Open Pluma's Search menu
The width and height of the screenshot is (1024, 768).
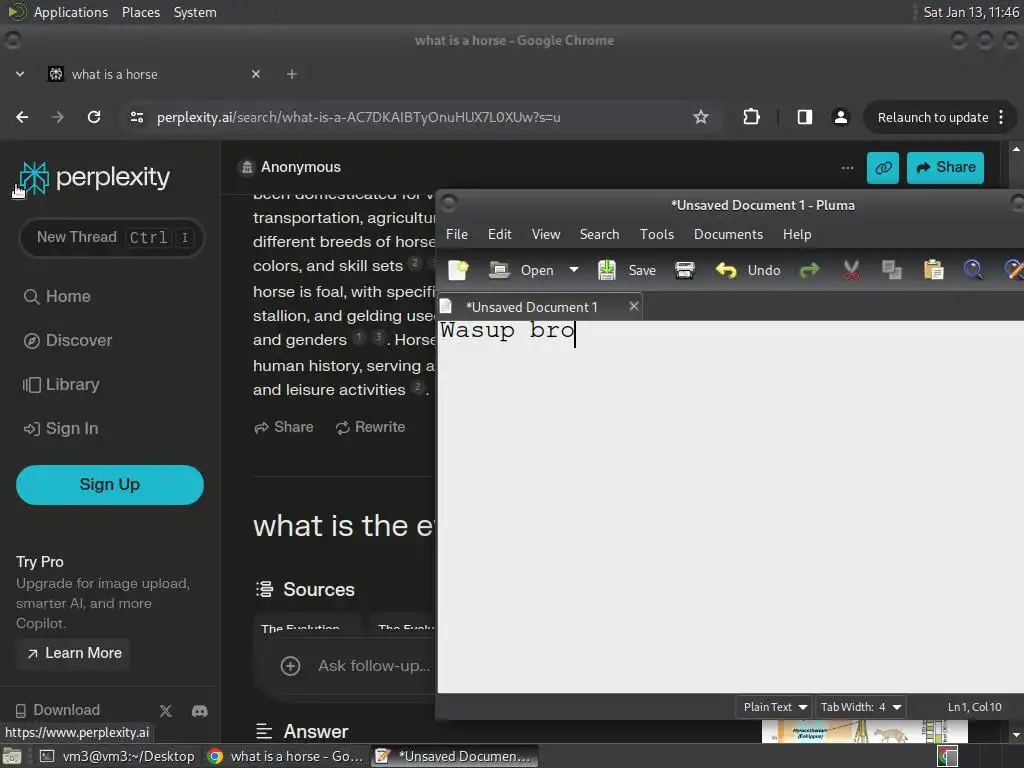(599, 234)
